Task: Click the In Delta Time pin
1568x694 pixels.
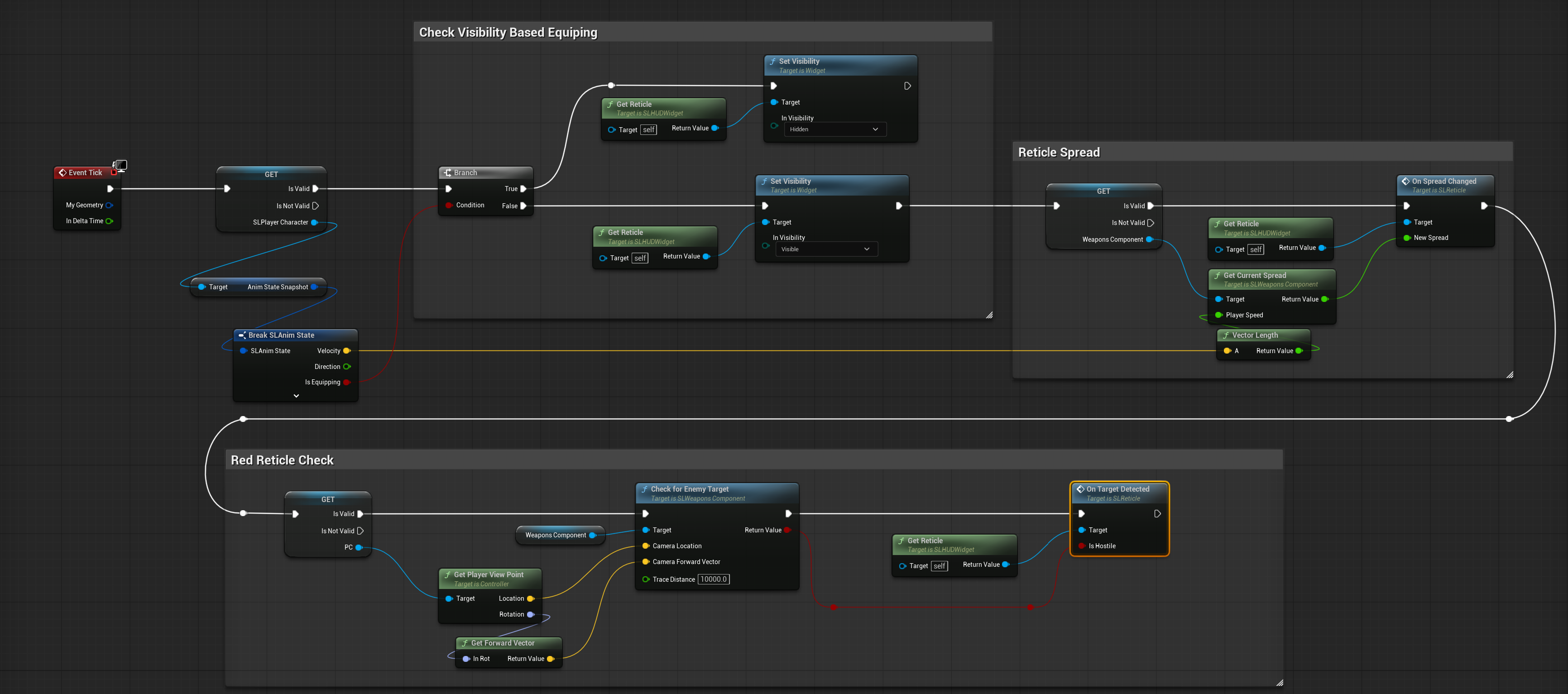Action: pyautogui.click(x=110, y=221)
